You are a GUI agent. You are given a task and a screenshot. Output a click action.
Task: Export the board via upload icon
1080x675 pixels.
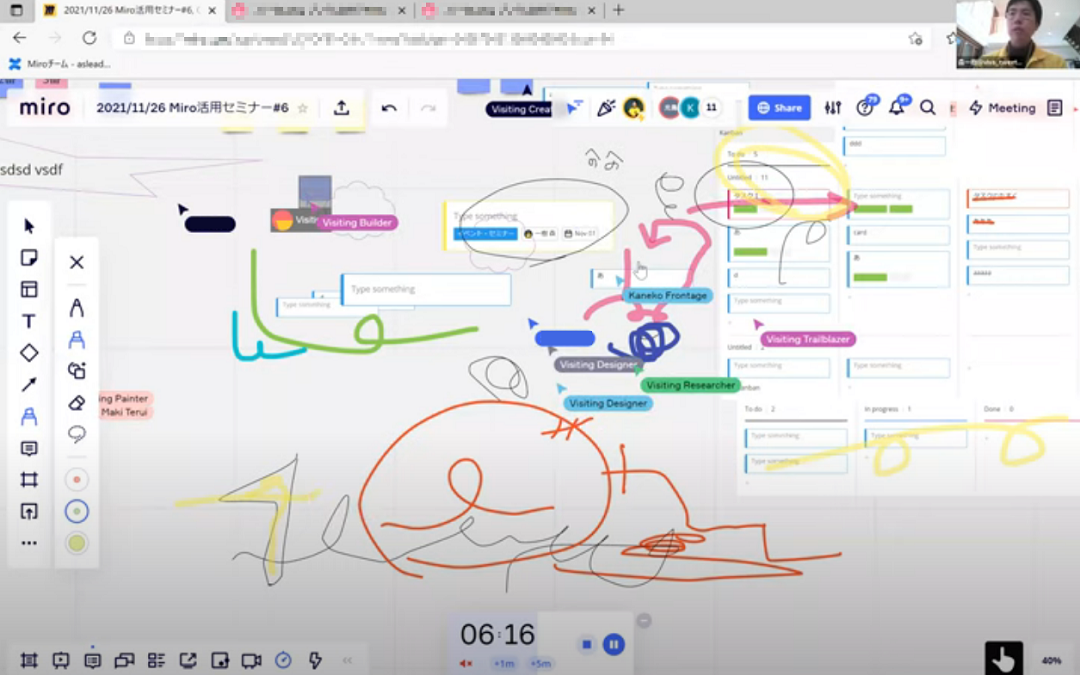(x=341, y=108)
